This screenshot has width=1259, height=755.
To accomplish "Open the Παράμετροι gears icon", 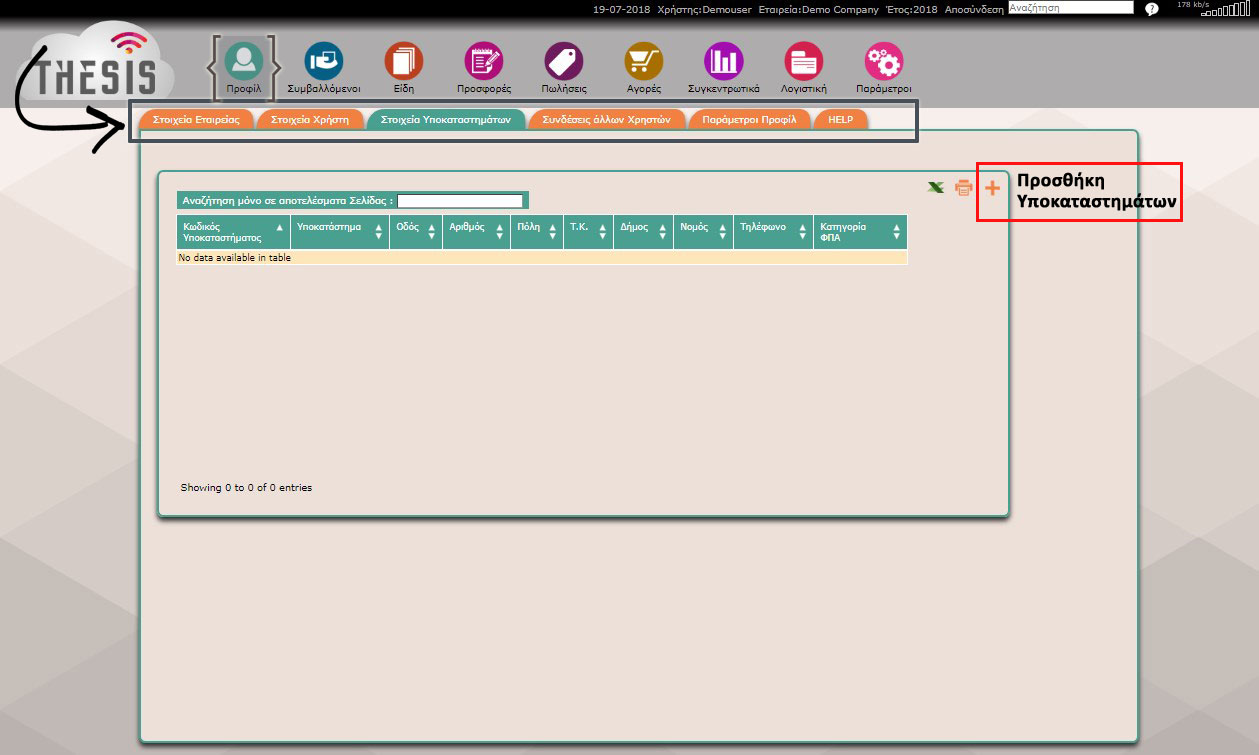I will [884, 61].
